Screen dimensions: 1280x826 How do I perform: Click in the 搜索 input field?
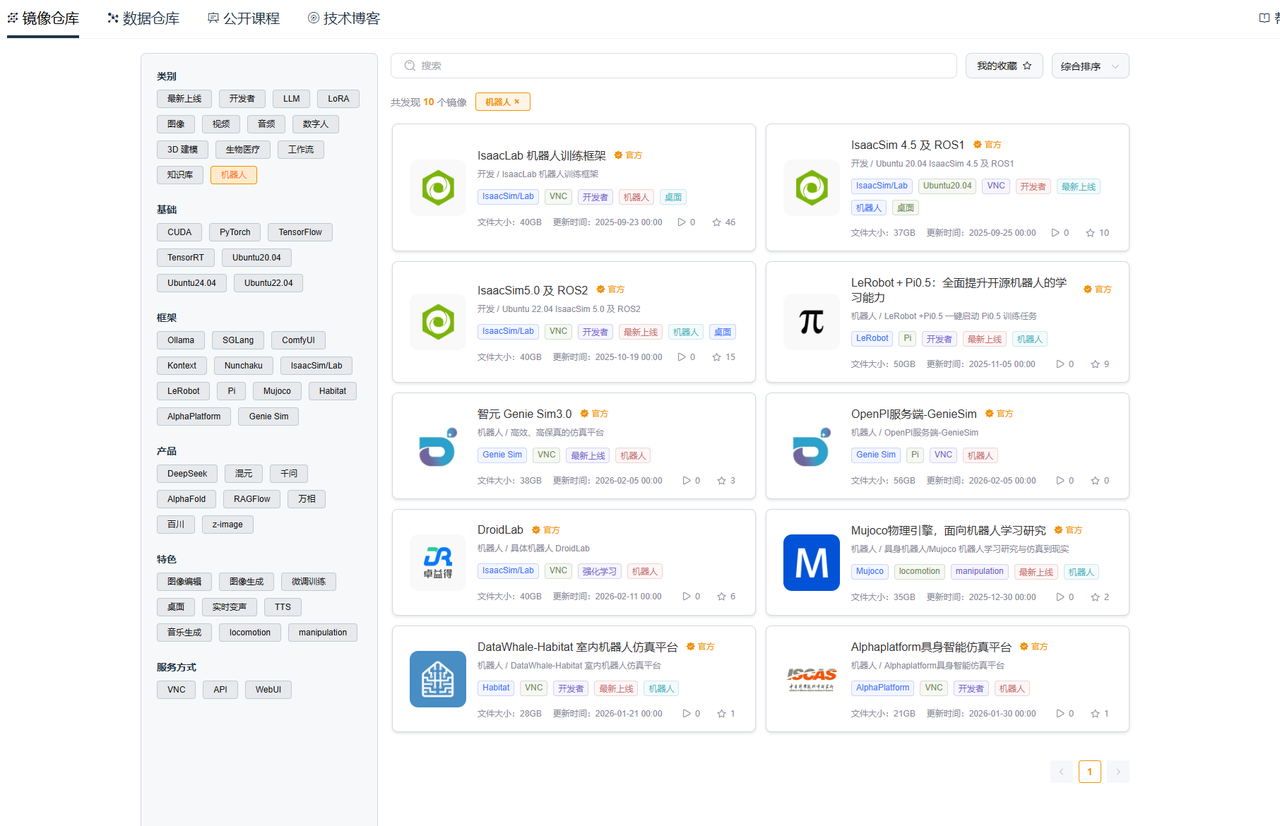point(674,66)
